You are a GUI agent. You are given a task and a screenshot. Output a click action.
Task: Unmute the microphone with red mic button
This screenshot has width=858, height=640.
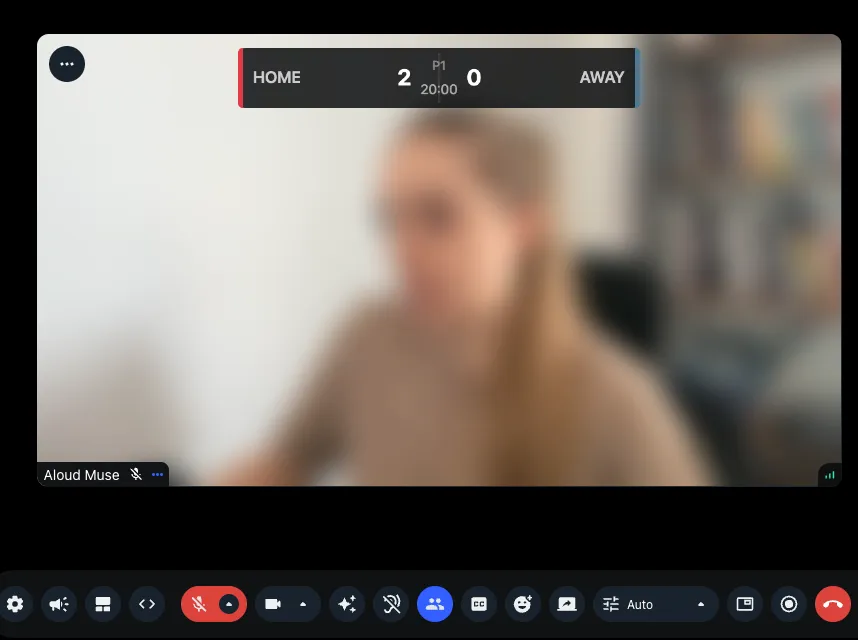[199, 604]
